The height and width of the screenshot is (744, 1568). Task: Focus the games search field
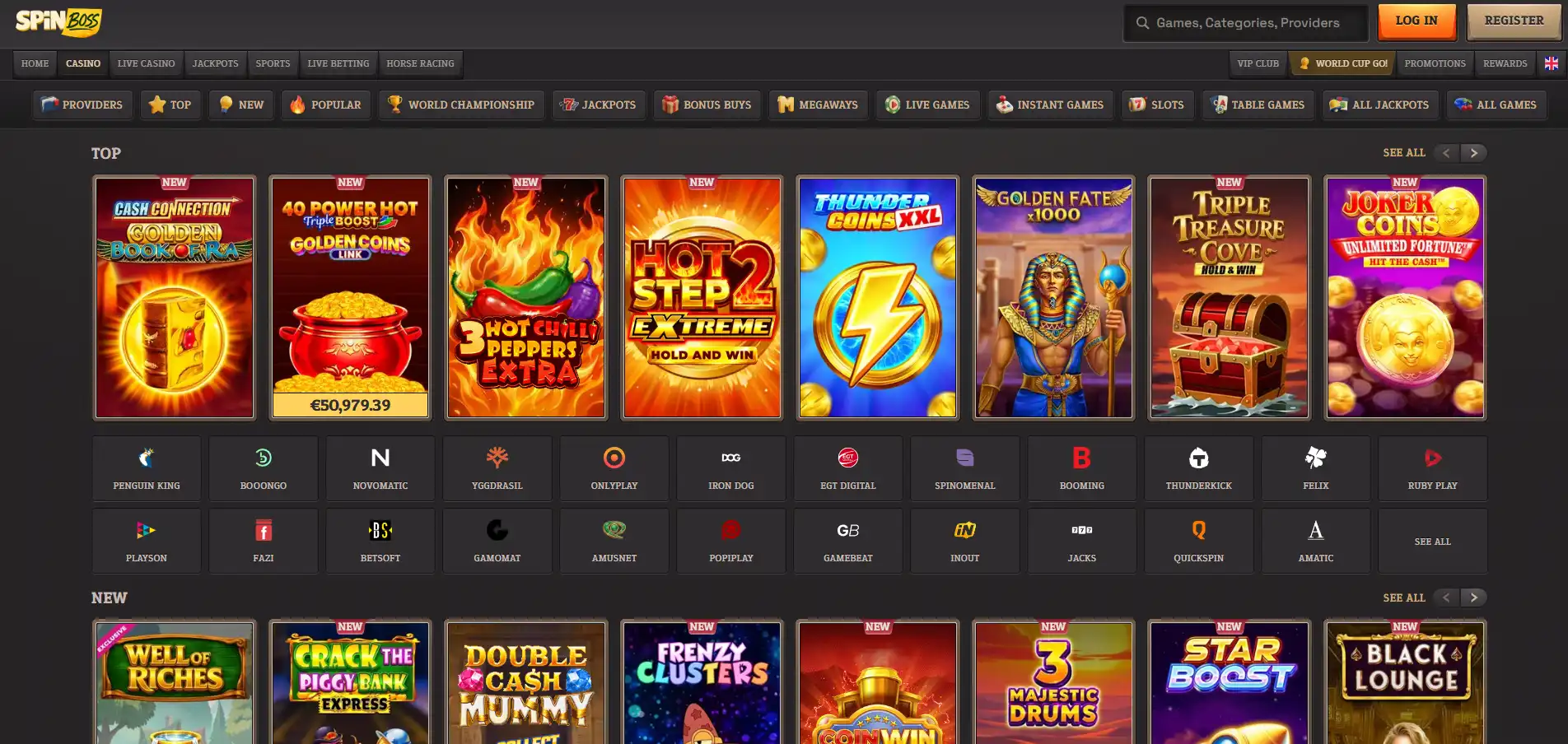pos(1246,23)
